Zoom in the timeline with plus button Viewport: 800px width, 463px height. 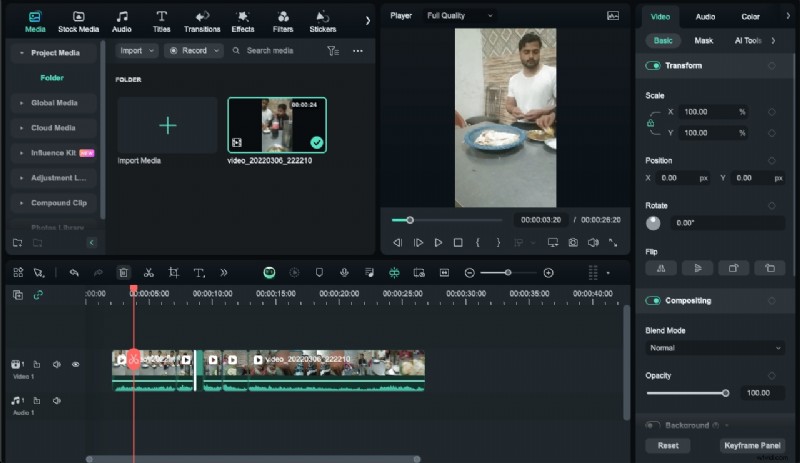[x=548, y=273]
